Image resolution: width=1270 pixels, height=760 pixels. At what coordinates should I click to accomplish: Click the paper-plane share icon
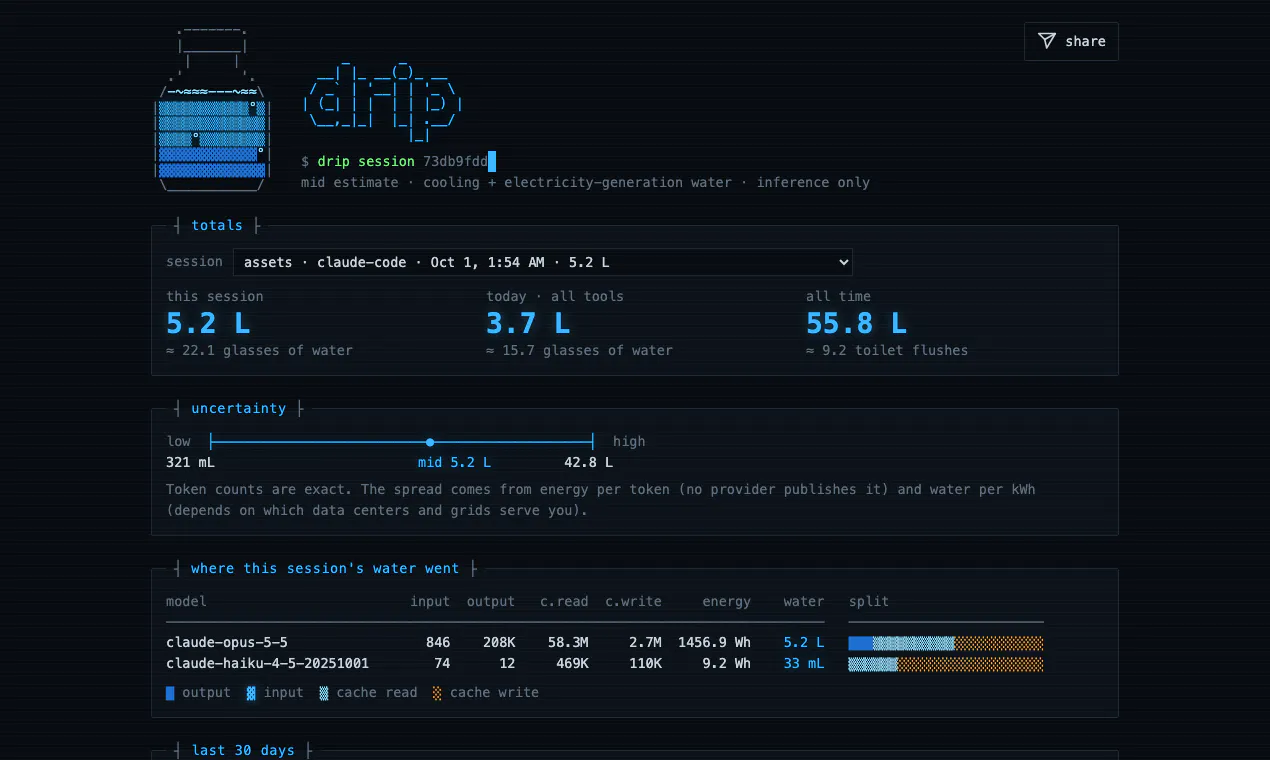[1046, 41]
